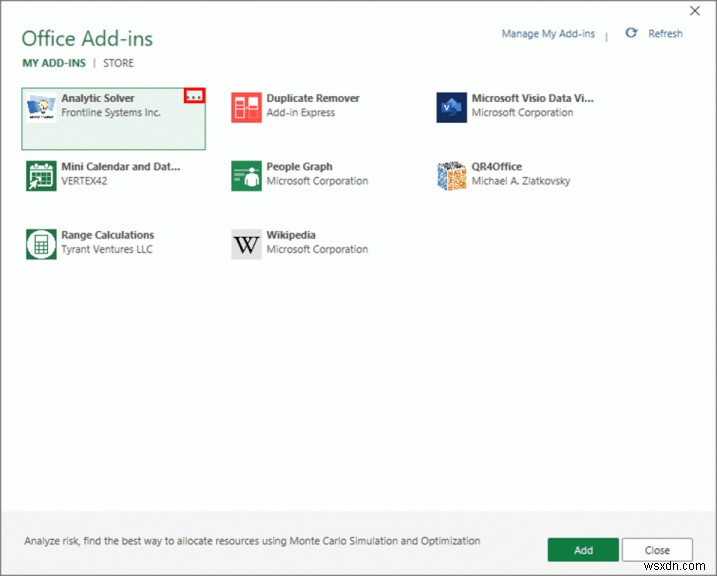Image resolution: width=717 pixels, height=576 pixels.
Task: Select the Mini Calendar add-in icon
Action: 41,176
